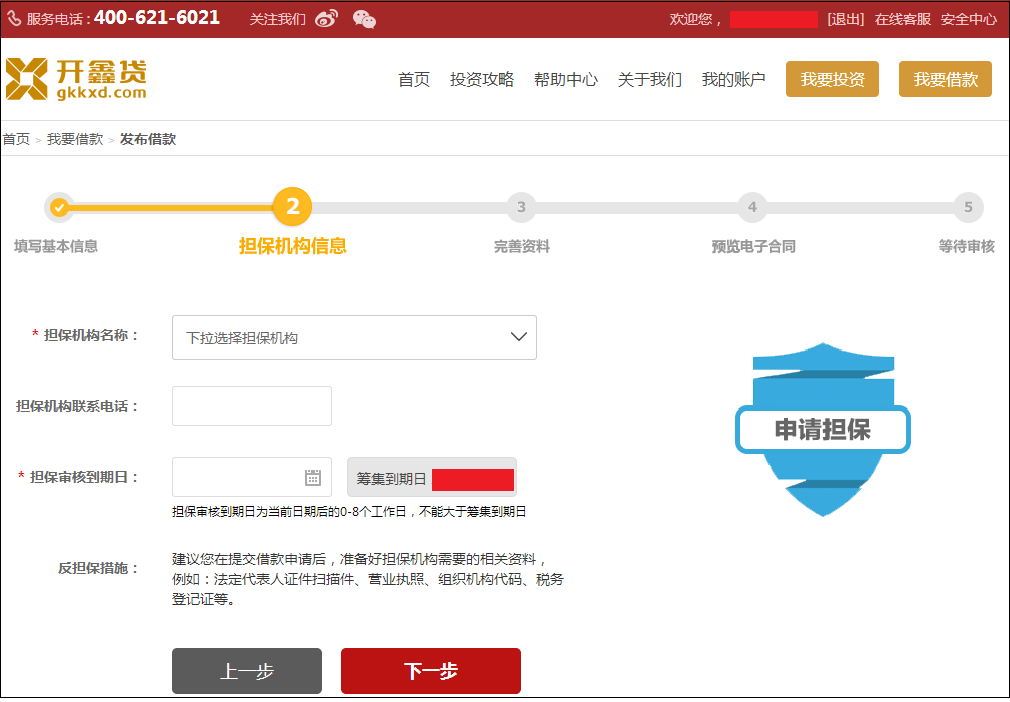Image resolution: width=1010 pixels, height=702 pixels.
Task: Click the 退出 logout link
Action: 845,19
